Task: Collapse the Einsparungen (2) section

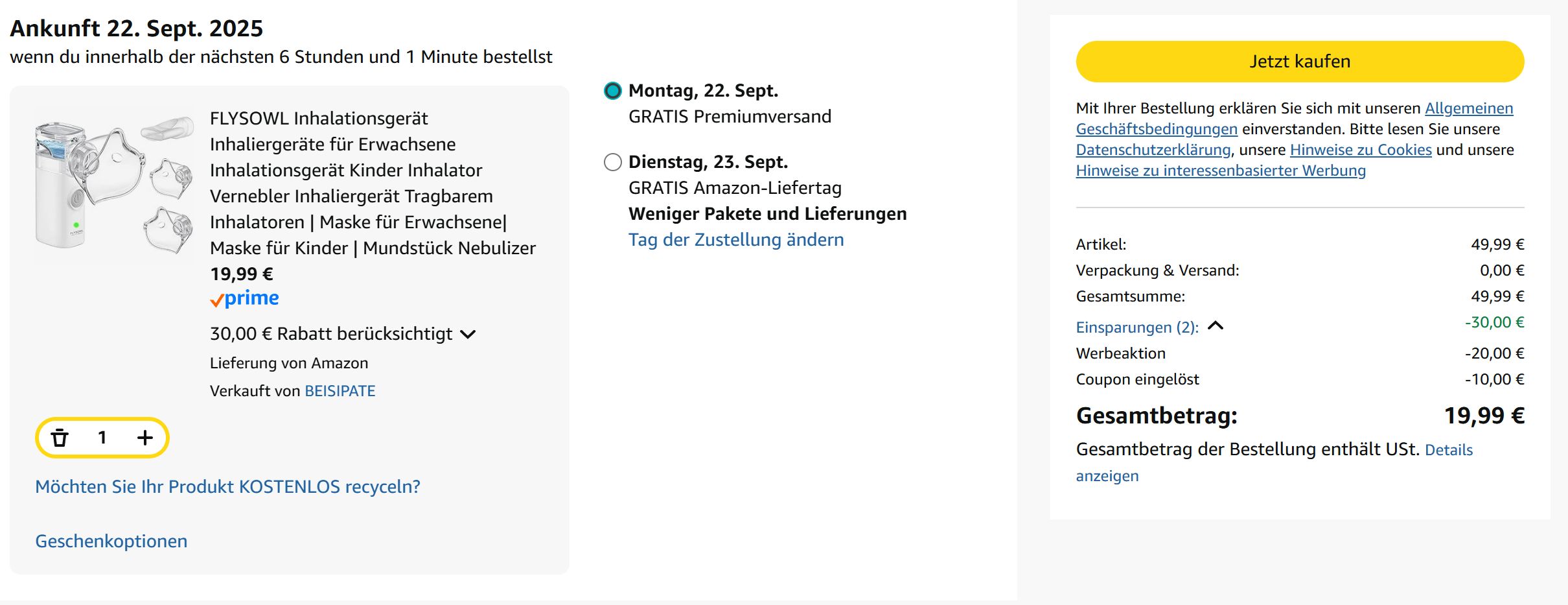Action: click(1216, 326)
